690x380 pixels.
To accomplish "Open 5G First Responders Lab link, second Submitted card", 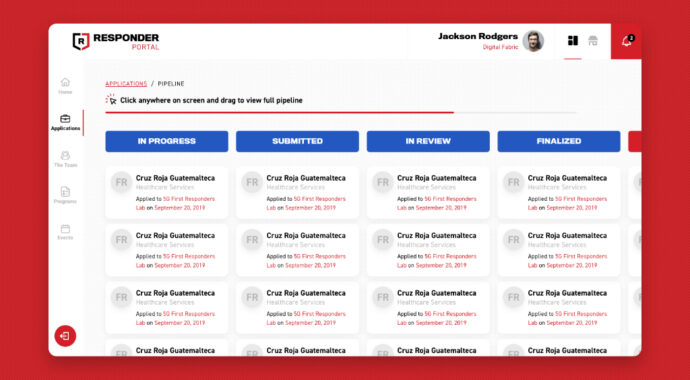I will (306, 261).
